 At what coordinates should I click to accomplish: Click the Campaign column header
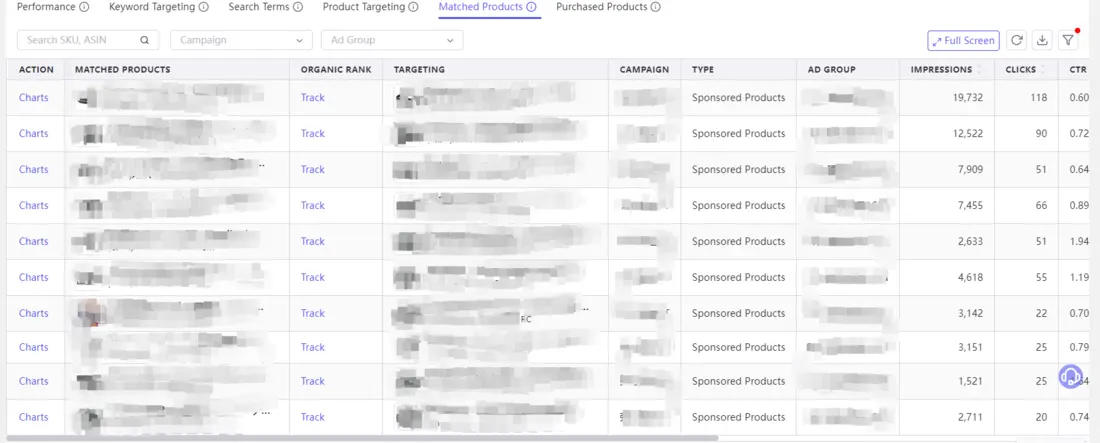point(644,70)
